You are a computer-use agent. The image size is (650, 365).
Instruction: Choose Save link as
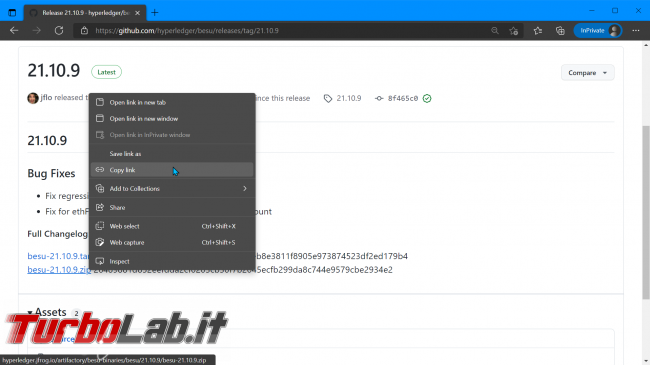(172, 153)
